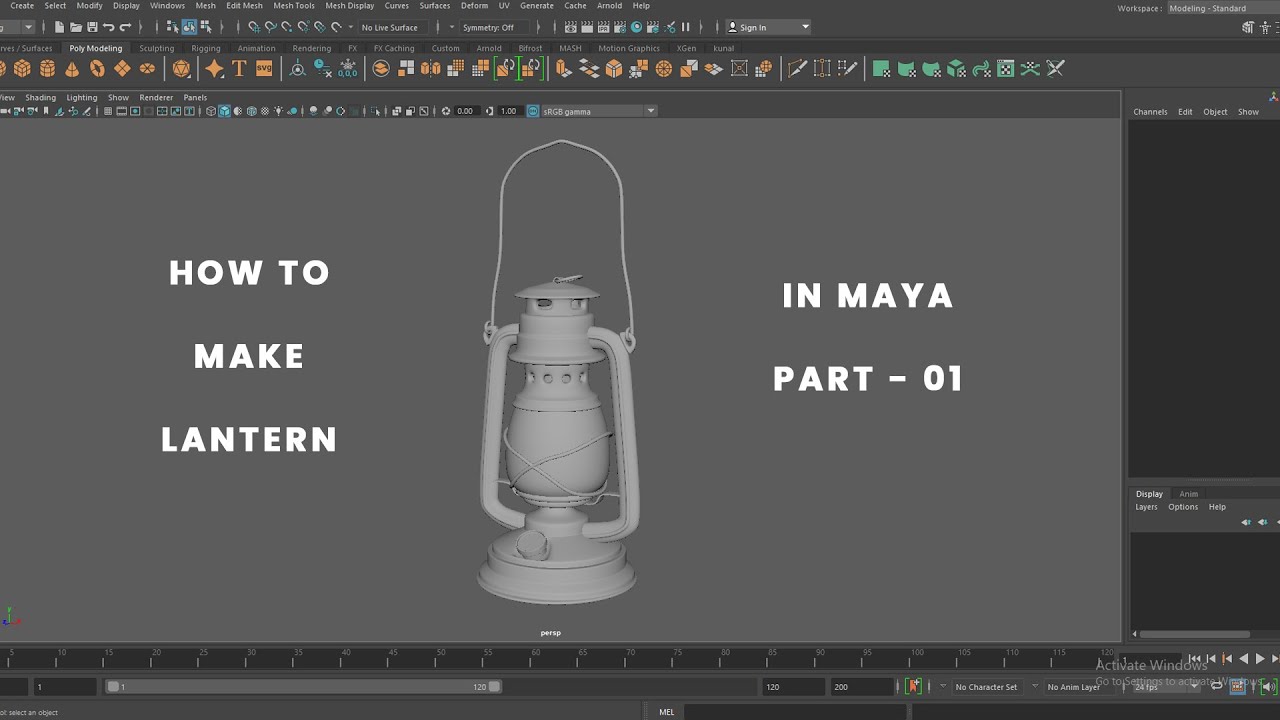Create a polygon torus from the shelf

97,68
